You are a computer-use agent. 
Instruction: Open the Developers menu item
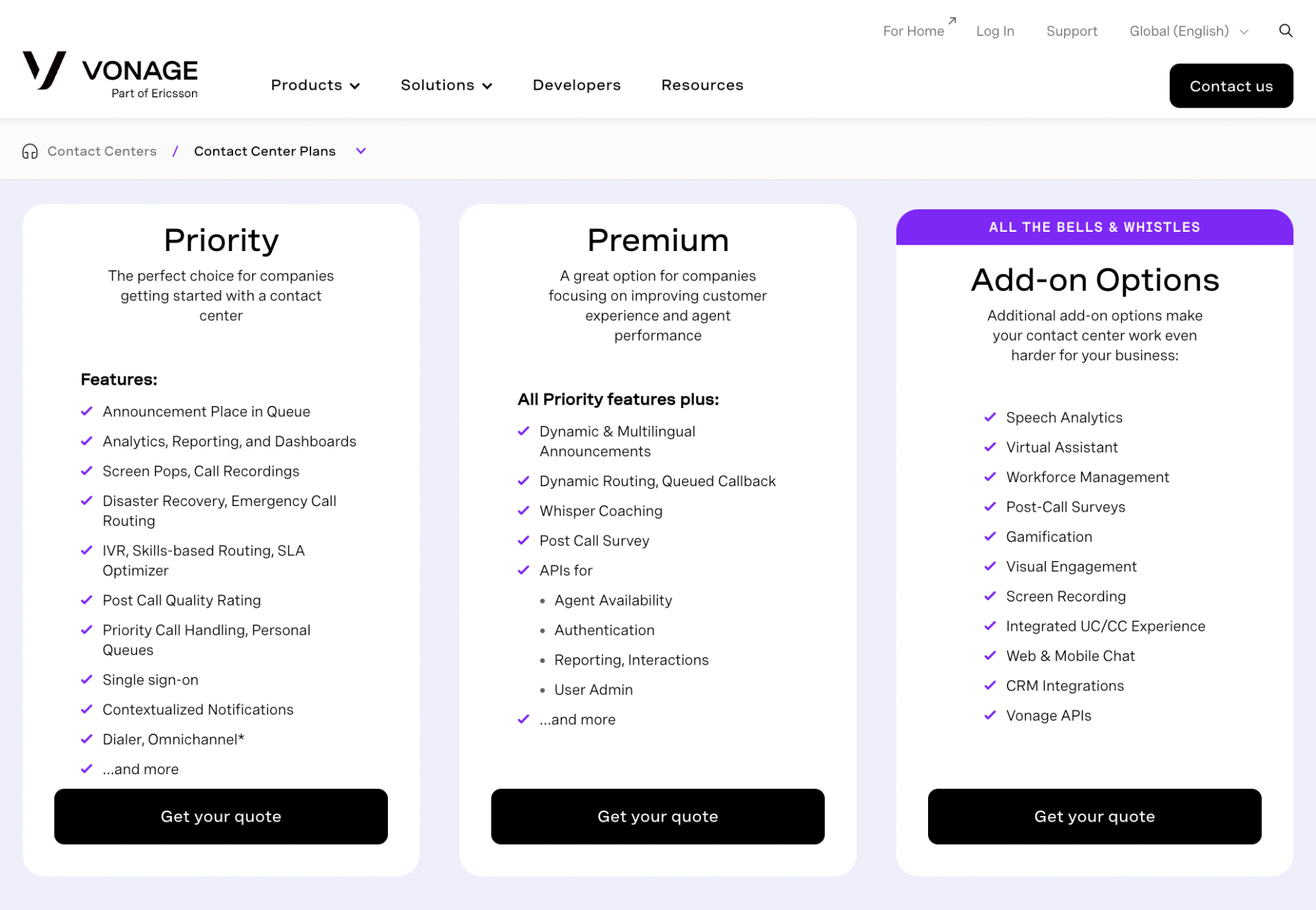point(576,85)
